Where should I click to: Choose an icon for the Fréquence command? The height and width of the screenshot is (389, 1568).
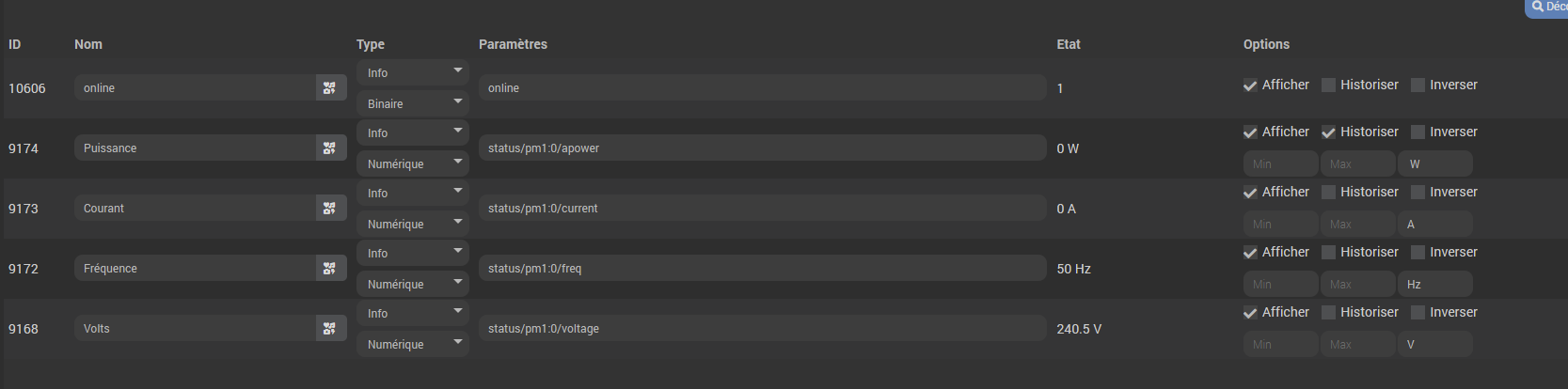330,269
